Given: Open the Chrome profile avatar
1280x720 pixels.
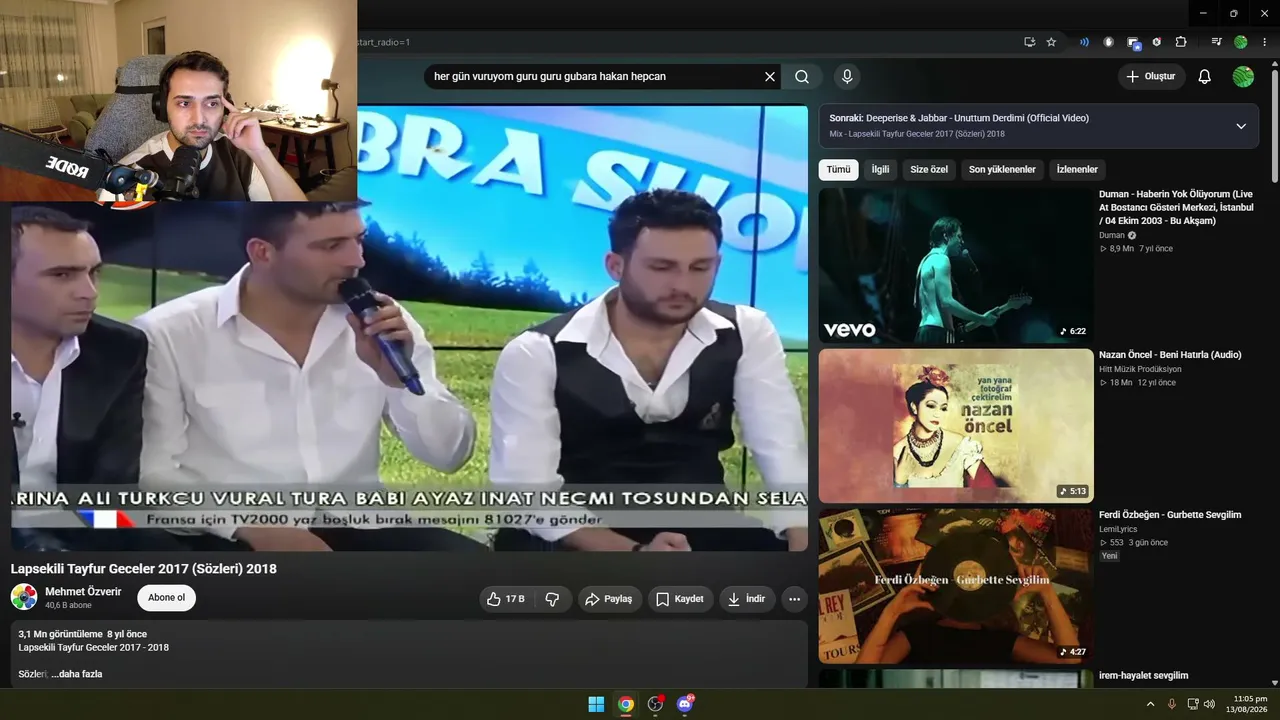Looking at the screenshot, I should 1241,42.
